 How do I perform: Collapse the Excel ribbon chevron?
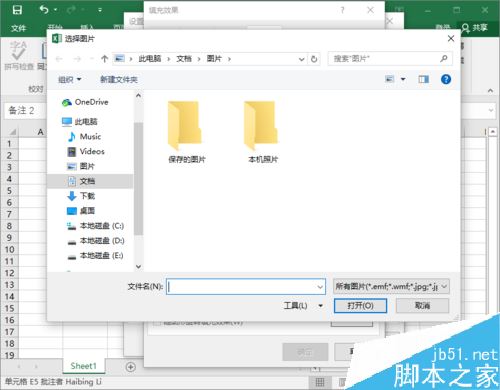[490, 91]
